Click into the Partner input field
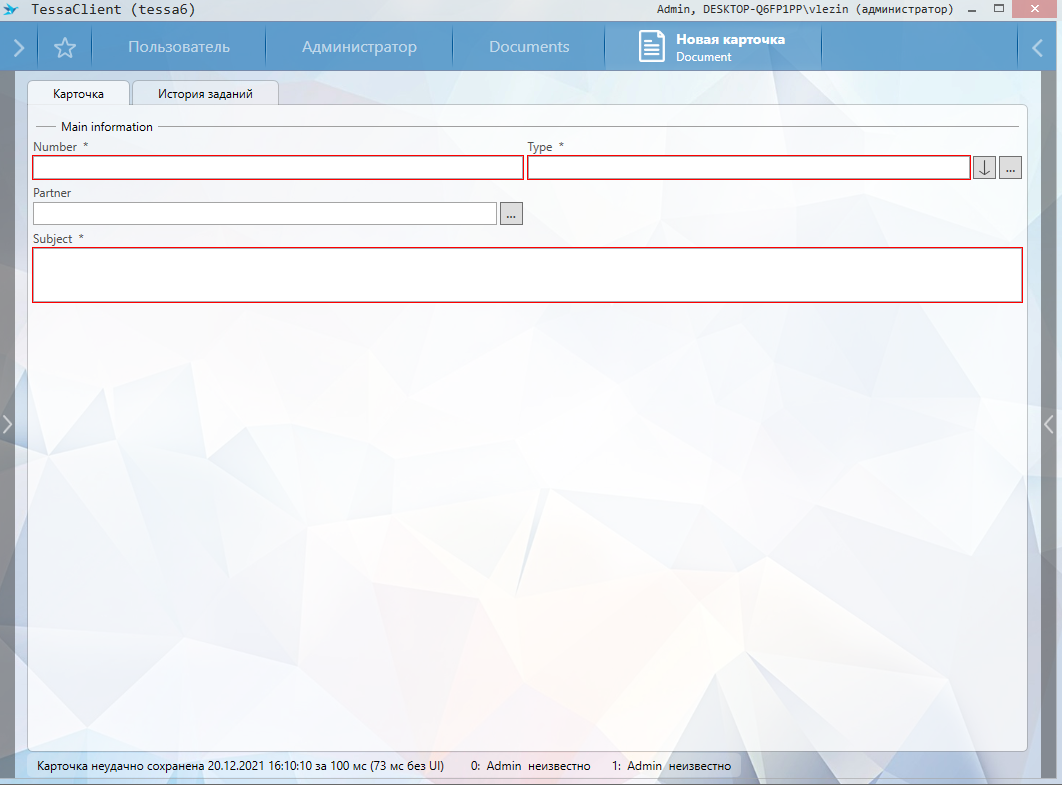This screenshot has width=1062, height=785. coord(265,214)
